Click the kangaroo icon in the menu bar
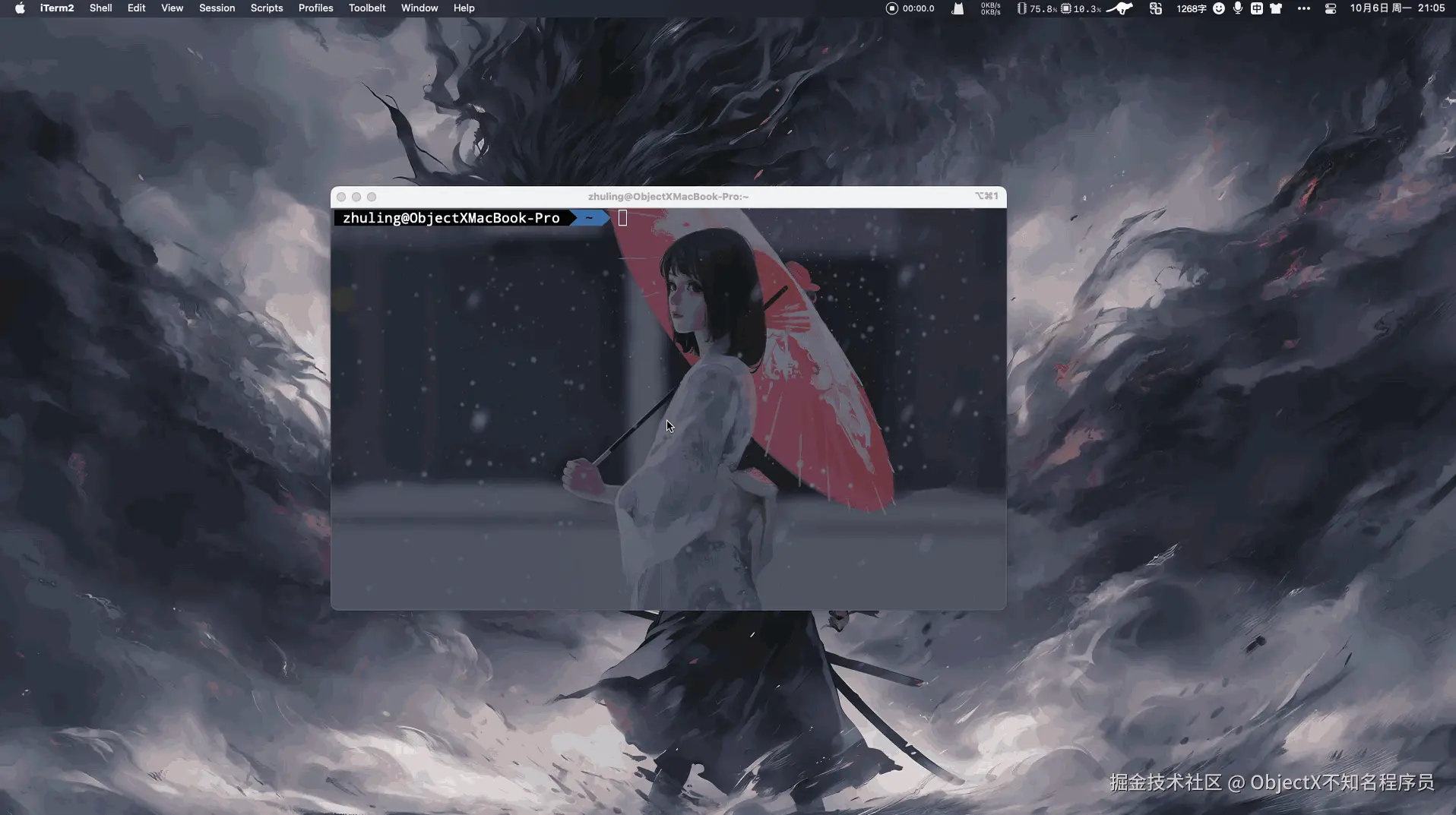1456x815 pixels. tap(1119, 8)
